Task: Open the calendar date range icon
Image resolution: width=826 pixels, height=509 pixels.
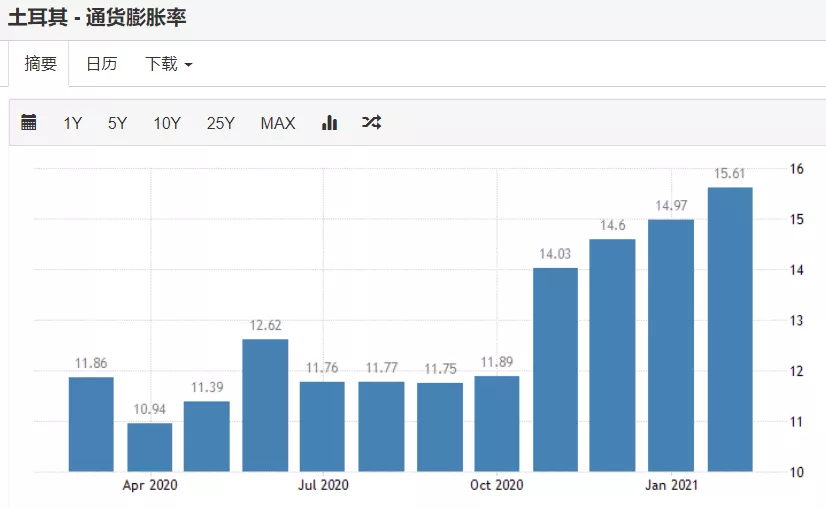Action: pyautogui.click(x=28, y=122)
